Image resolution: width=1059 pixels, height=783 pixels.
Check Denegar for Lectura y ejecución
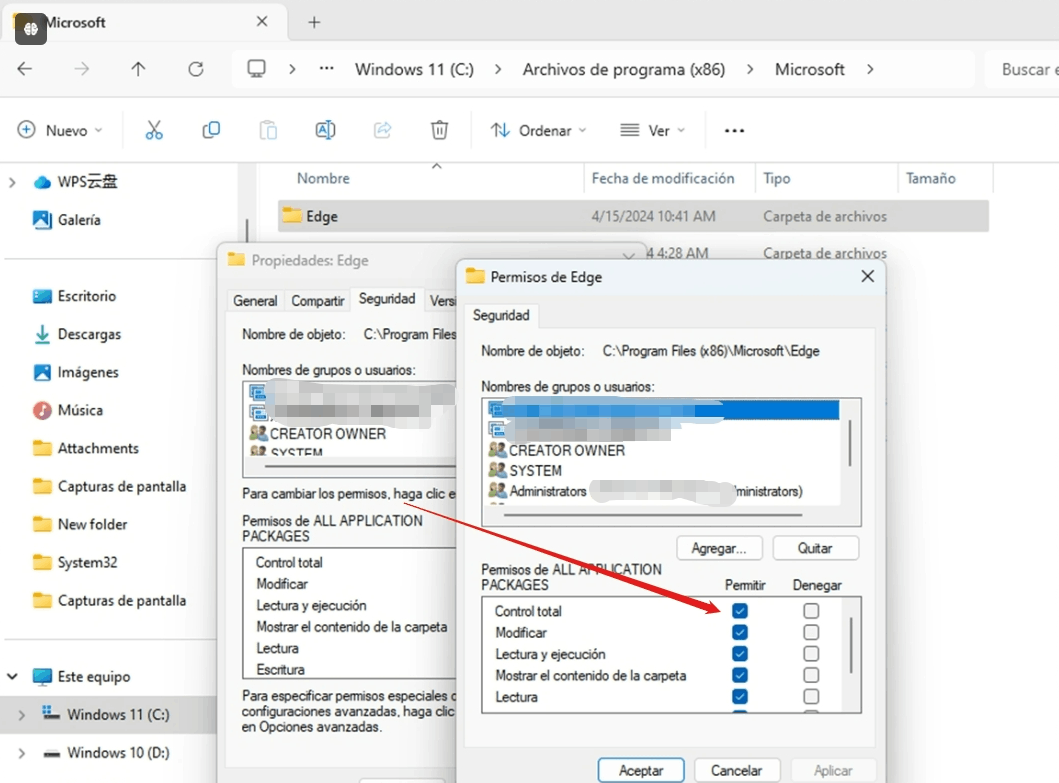811,654
